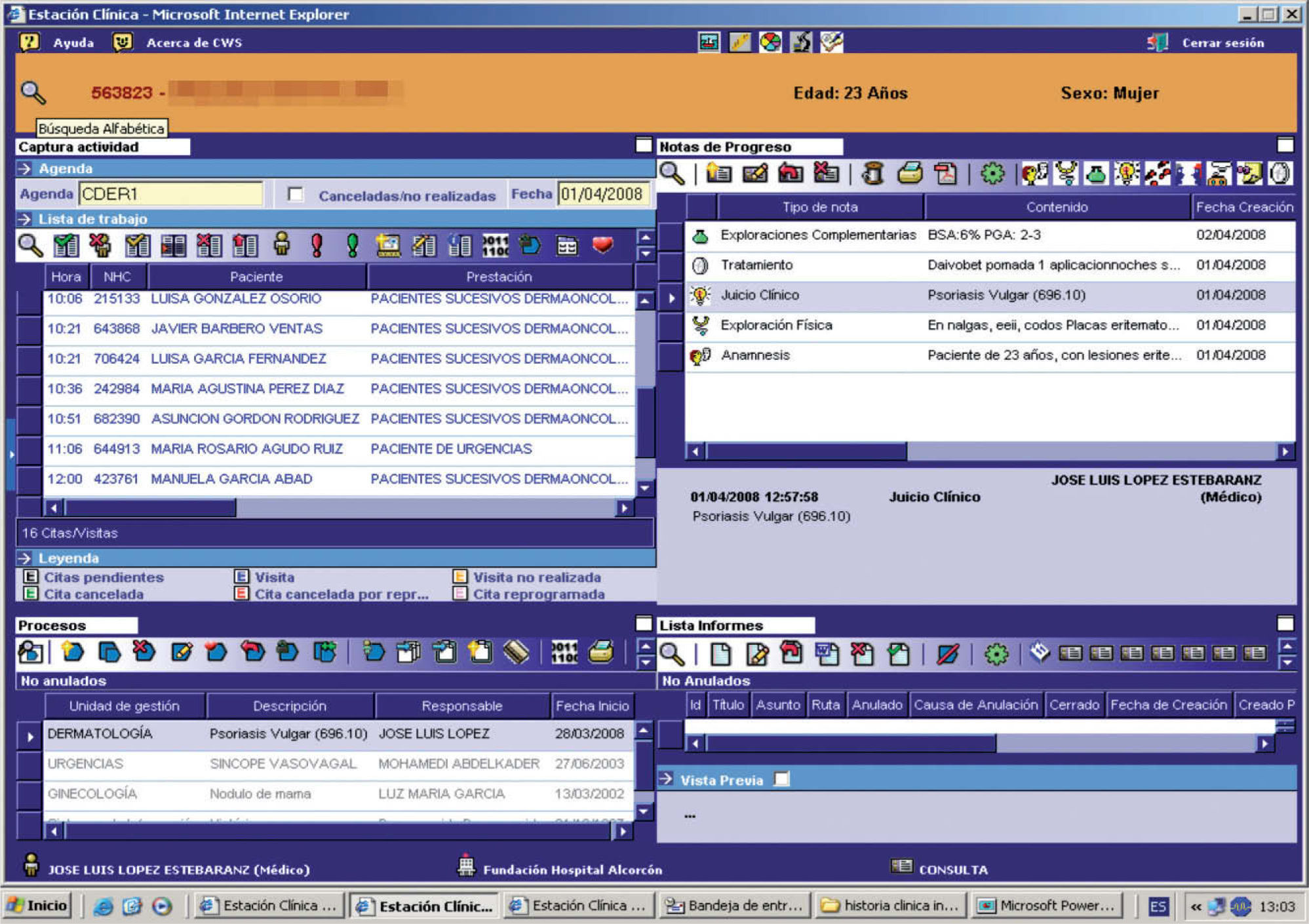Select patient MARIA ROSARIO AGUDO RUIZ row
Viewport: 1309px width, 924px height.
click(246, 449)
